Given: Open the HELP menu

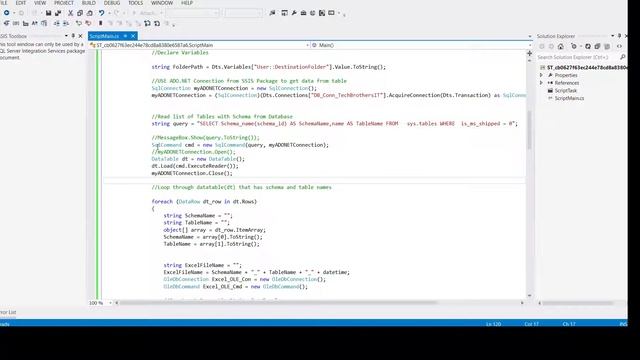Looking at the screenshot, I should [187, 3].
